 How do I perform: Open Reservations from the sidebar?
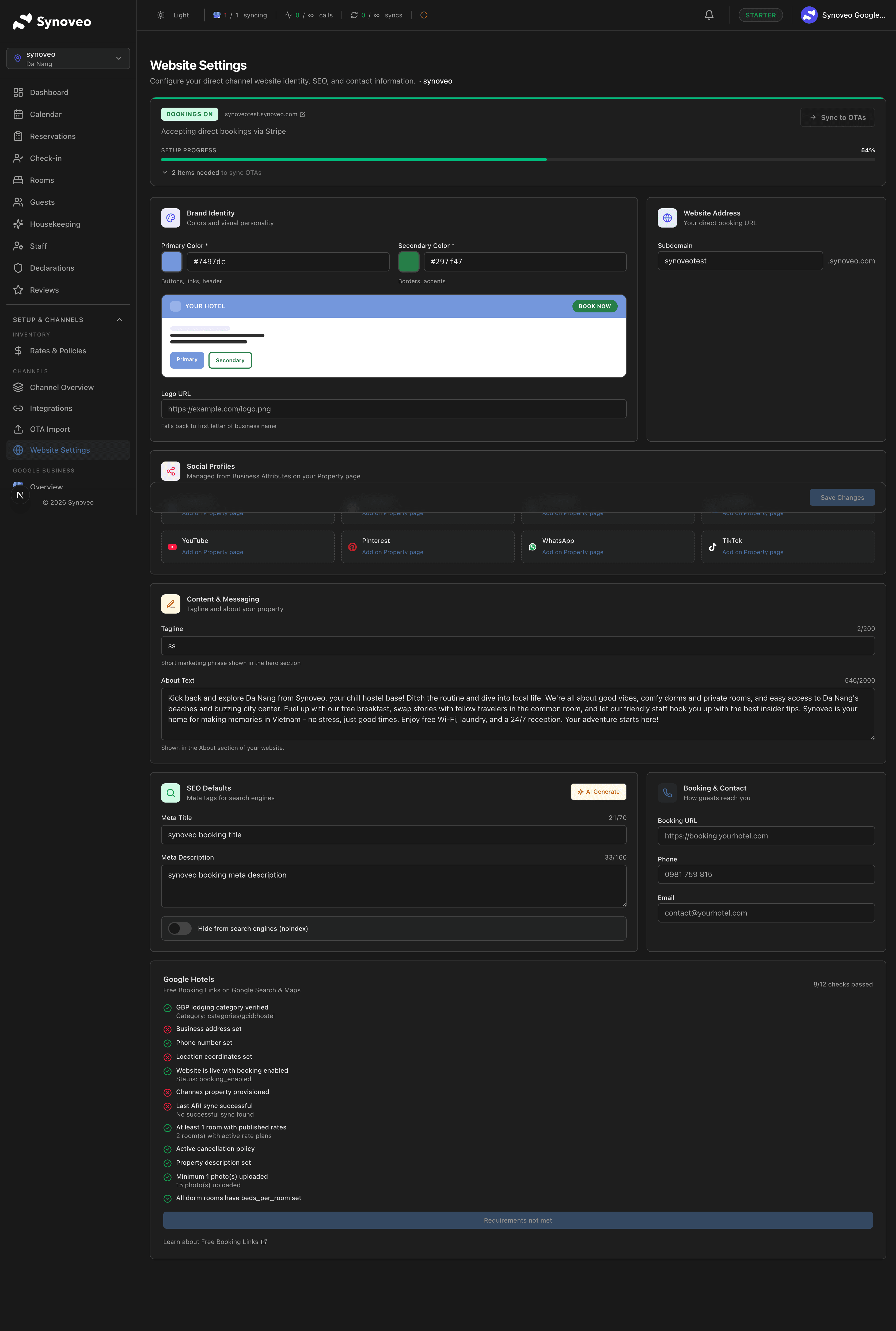(x=52, y=136)
